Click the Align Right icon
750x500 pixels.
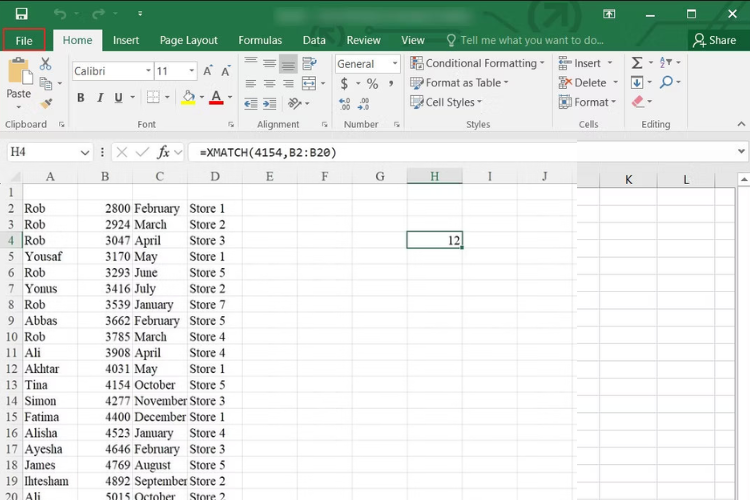coord(288,84)
